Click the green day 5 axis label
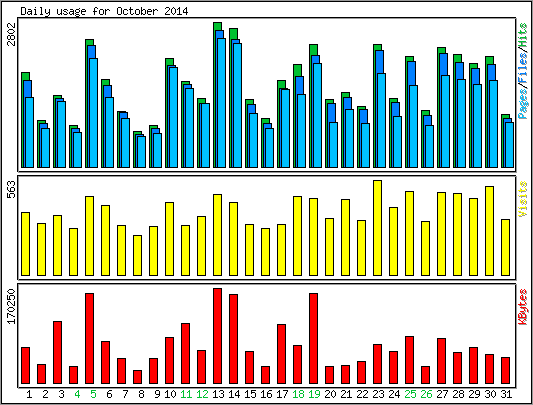 [93, 394]
